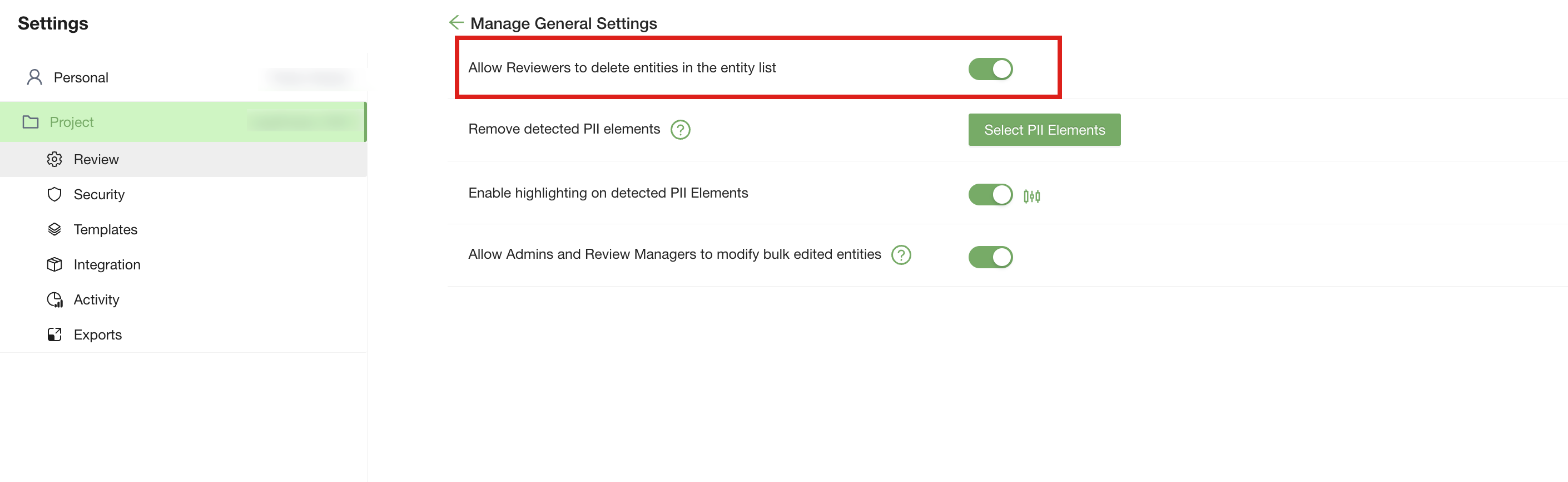The image size is (1568, 482).
Task: Click the Integration cube icon
Action: point(55,264)
